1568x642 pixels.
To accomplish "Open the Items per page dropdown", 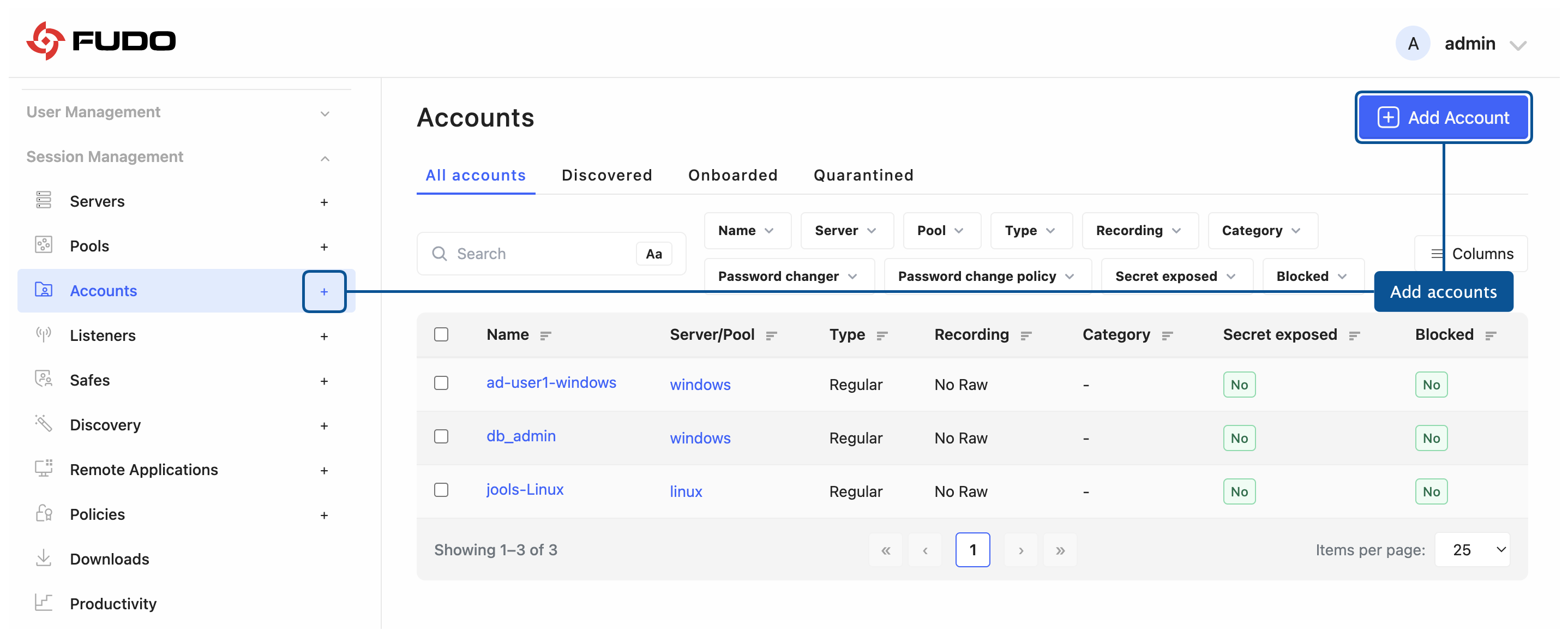I will (1472, 550).
